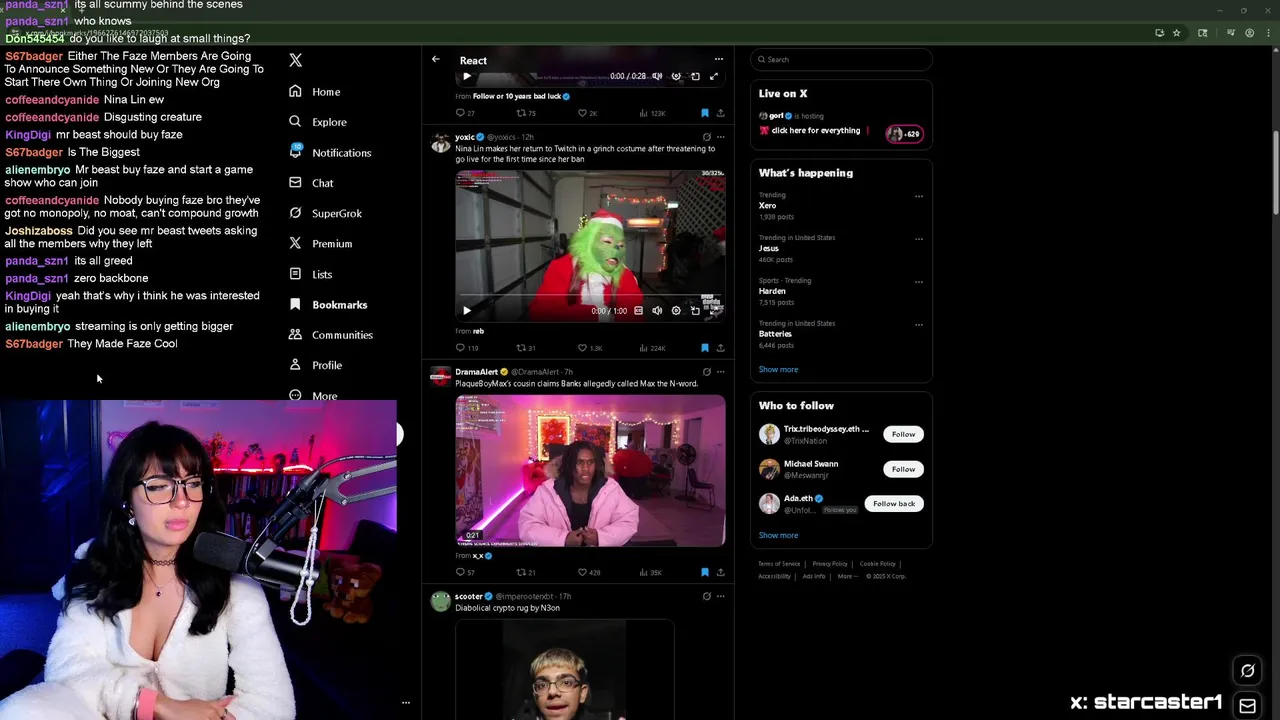The width and height of the screenshot is (1280, 720).
Task: Open the Grok floating button
Action: (x=1247, y=671)
